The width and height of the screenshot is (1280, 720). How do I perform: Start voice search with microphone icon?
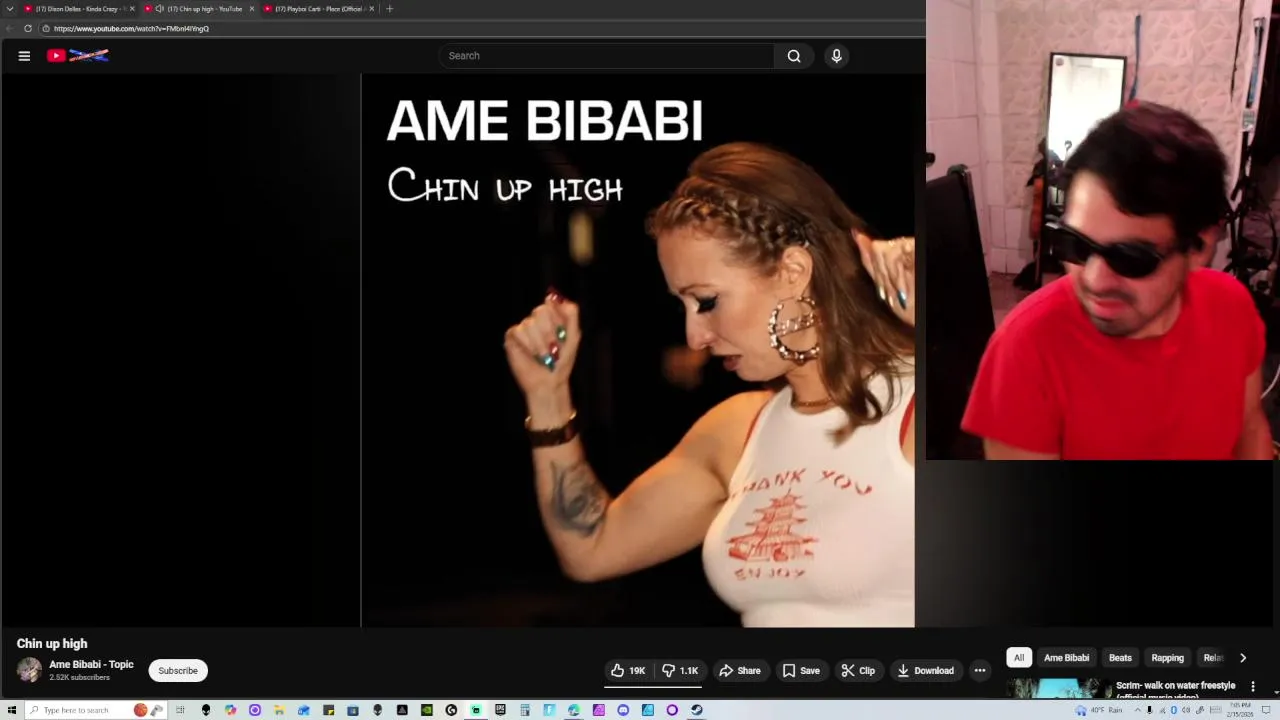pyautogui.click(x=837, y=56)
